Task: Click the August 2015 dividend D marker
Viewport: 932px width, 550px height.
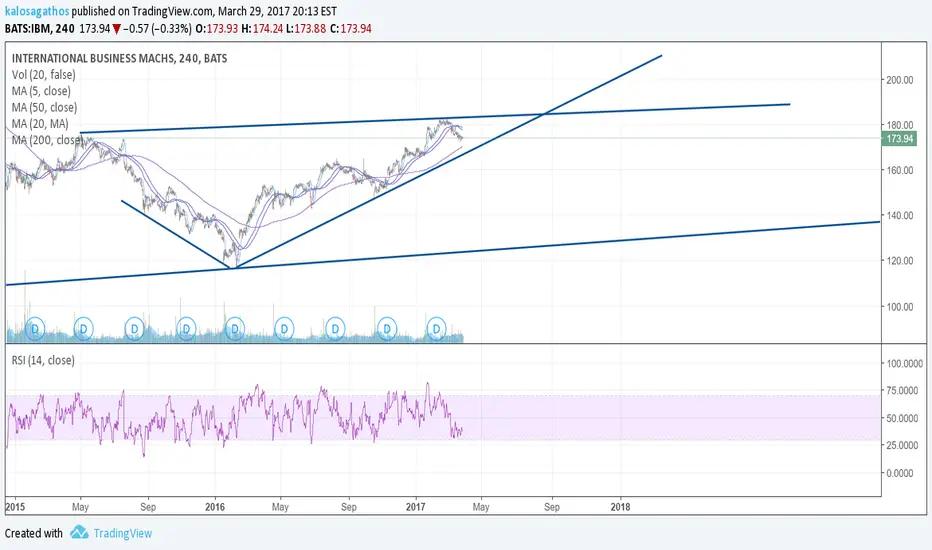Action: pos(134,328)
